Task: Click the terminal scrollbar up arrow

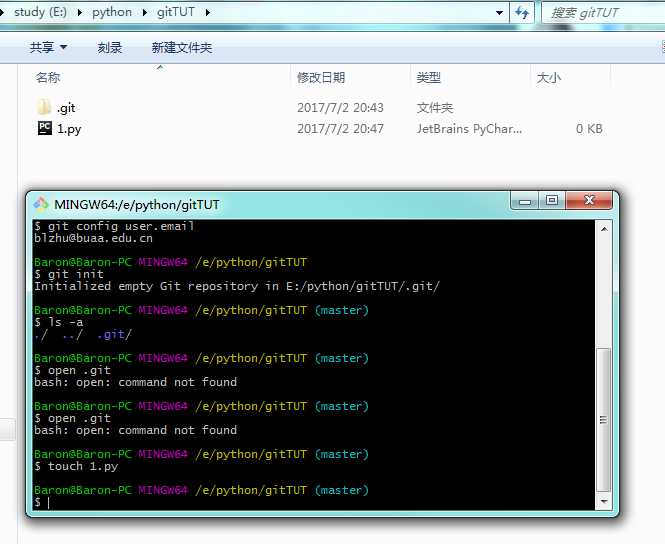Action: [603, 228]
